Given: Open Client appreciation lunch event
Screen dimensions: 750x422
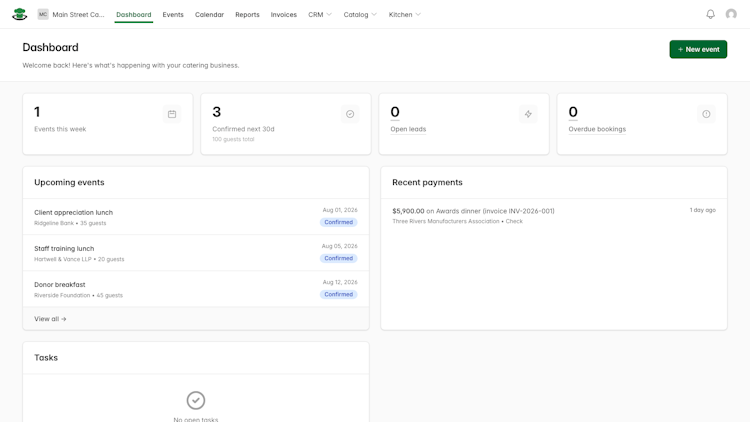Looking at the screenshot, I should [x=196, y=217].
